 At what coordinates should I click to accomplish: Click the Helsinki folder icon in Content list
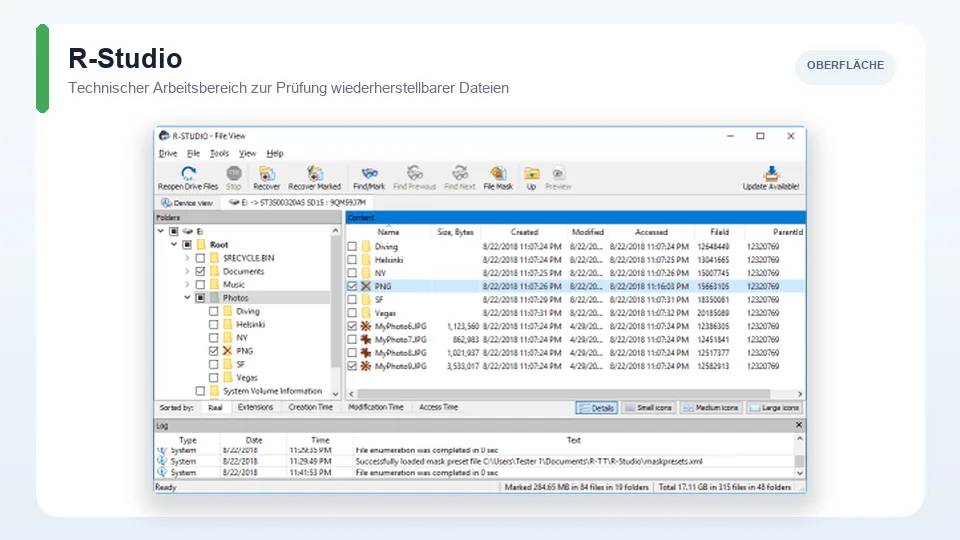click(366, 260)
